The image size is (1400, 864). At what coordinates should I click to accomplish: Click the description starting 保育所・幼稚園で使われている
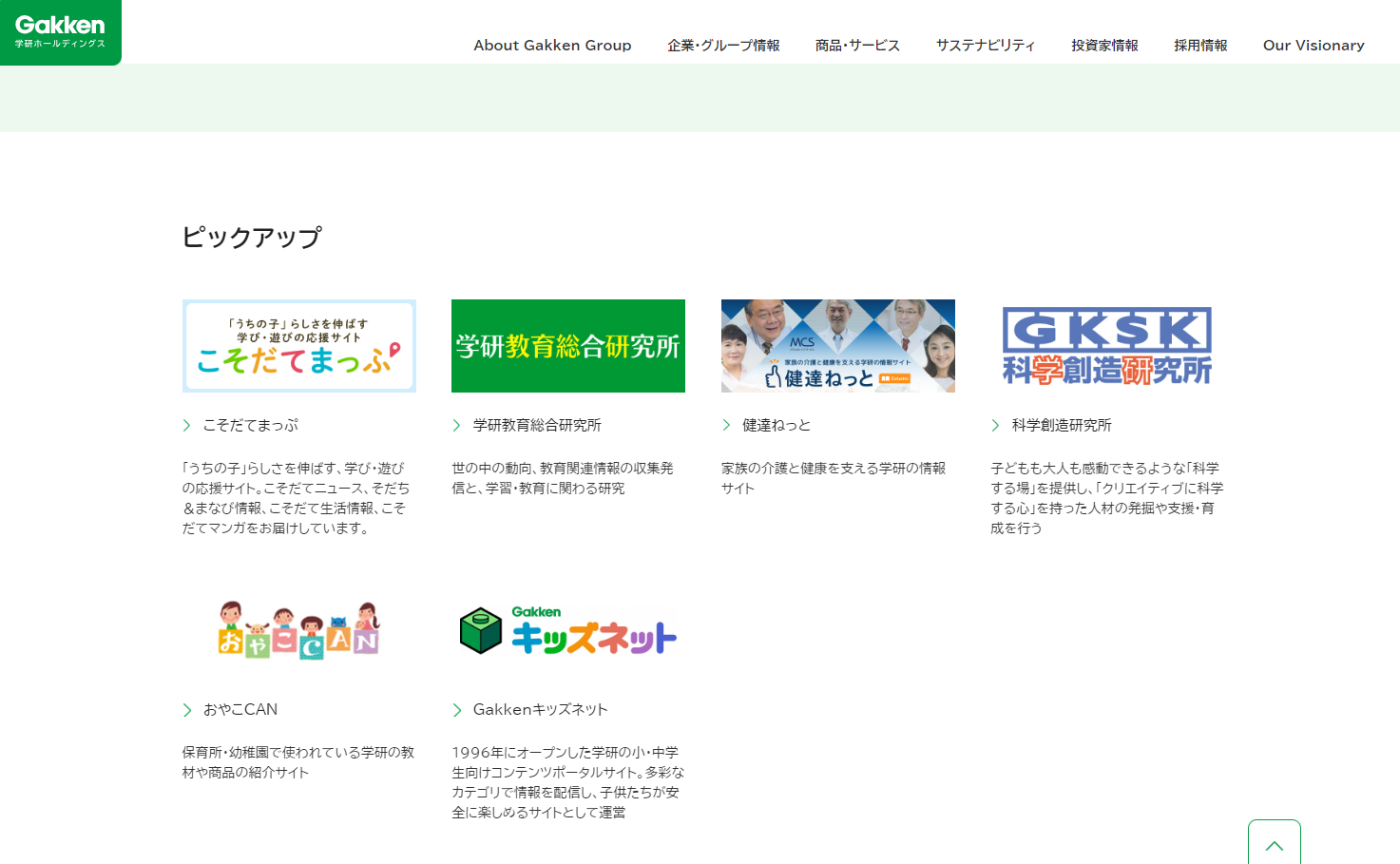tap(298, 762)
